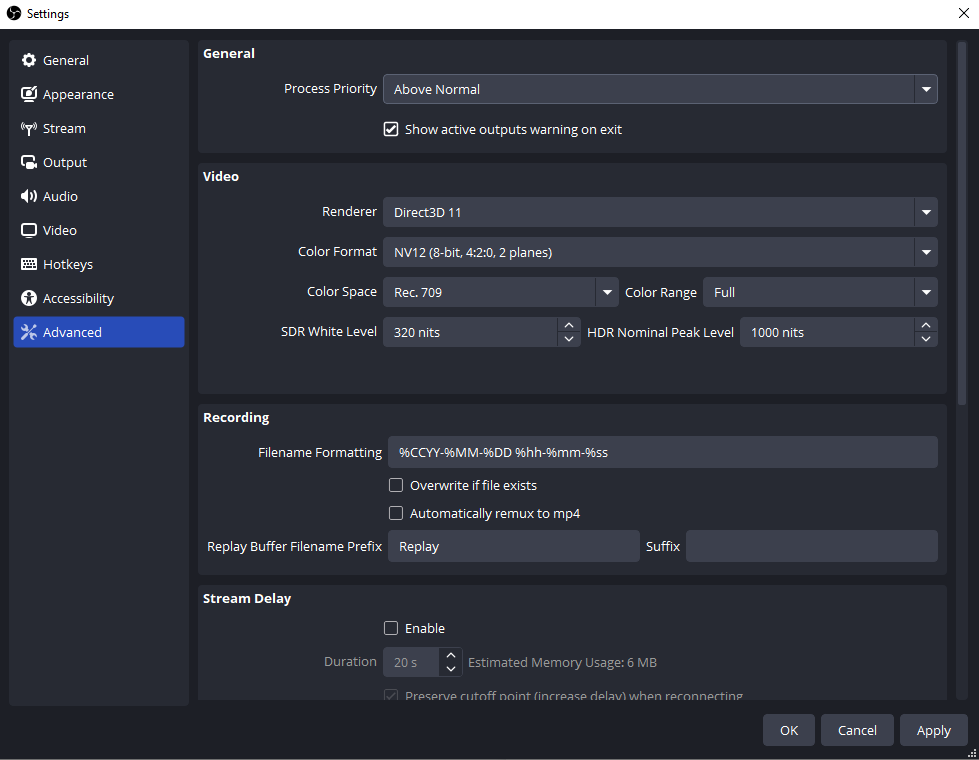
Task: Uncheck Show active outputs warning on exit
Action: (391, 129)
